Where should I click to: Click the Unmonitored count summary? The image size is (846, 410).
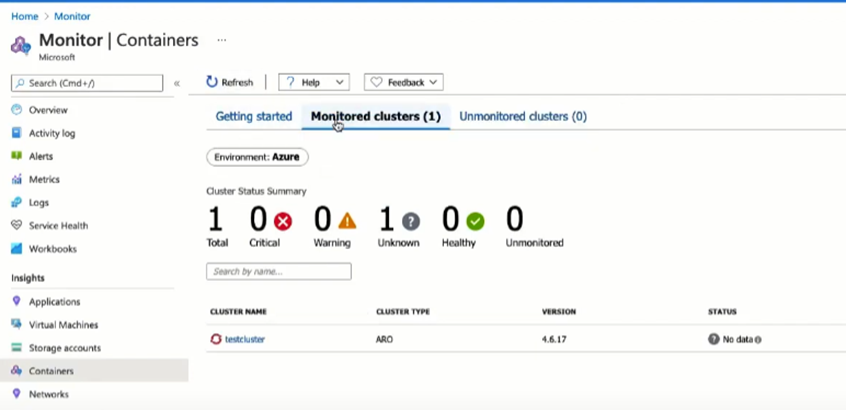tap(534, 227)
